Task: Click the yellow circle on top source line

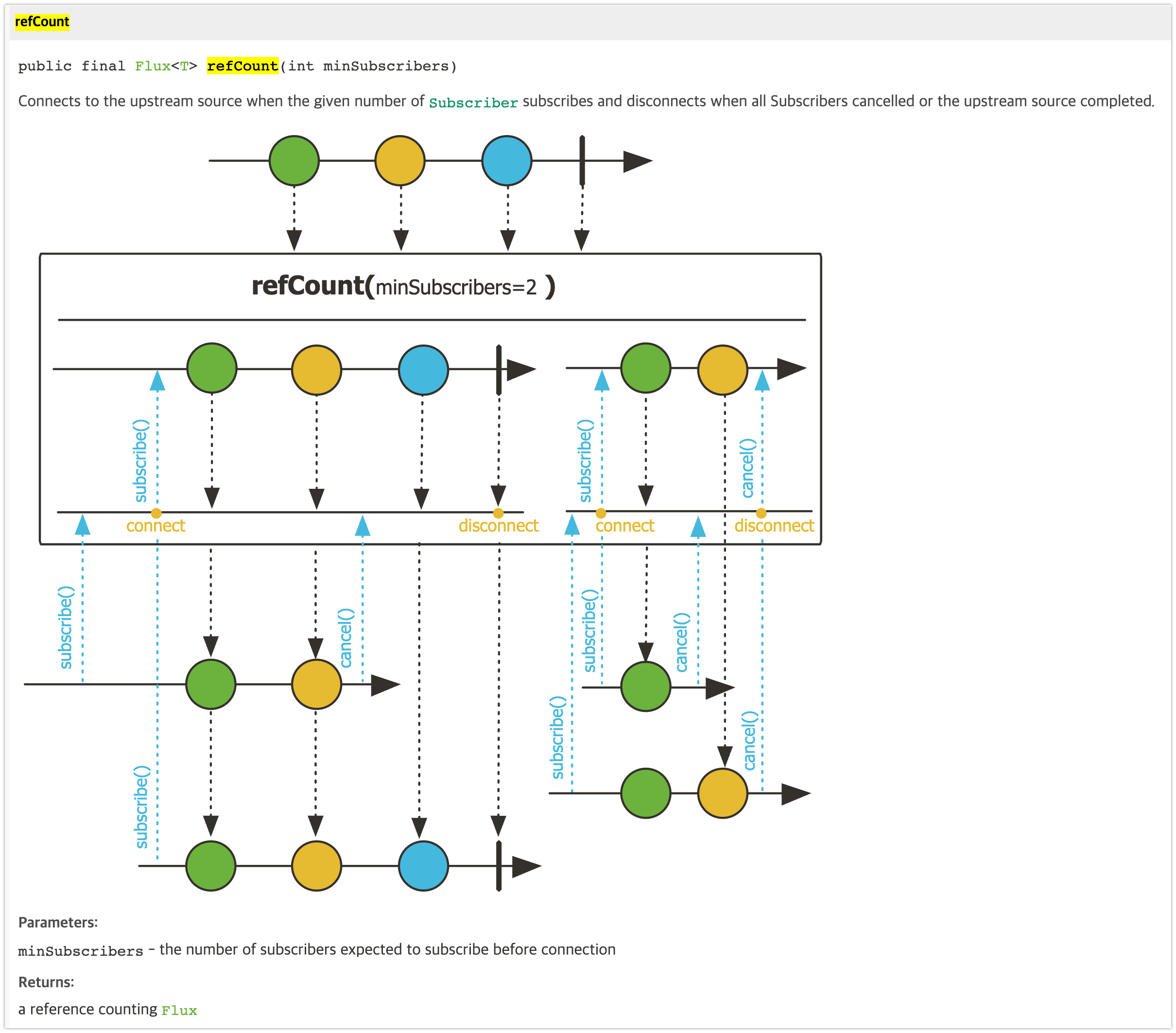Action: coord(400,160)
